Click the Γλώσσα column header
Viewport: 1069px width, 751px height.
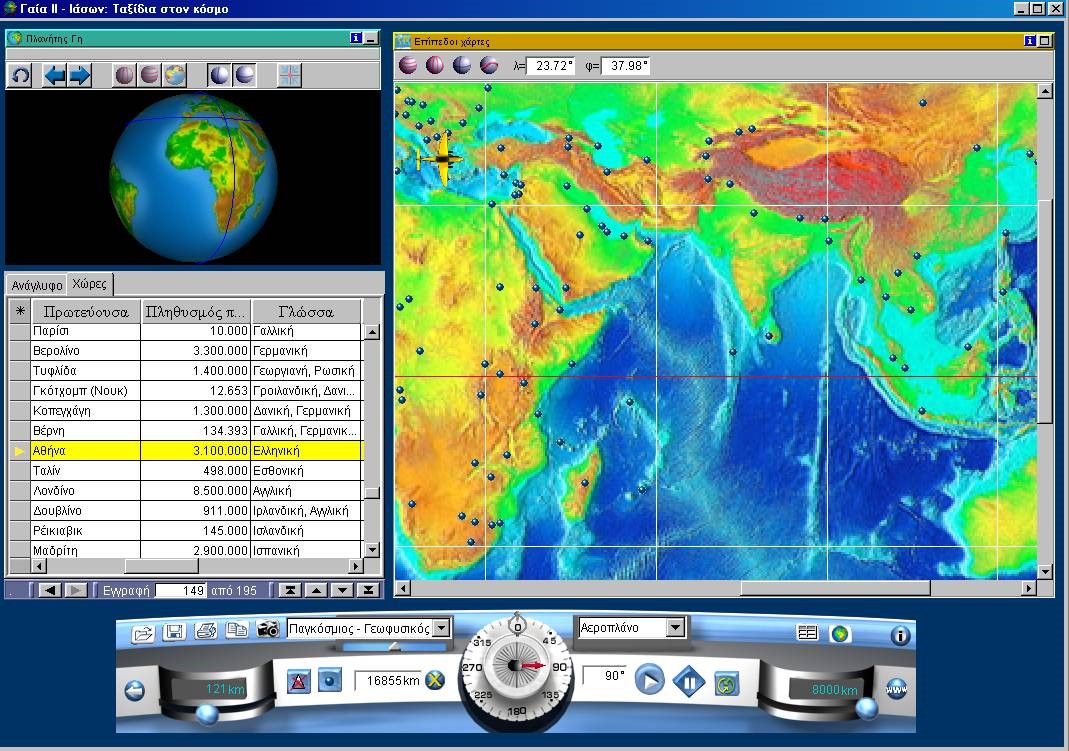click(306, 312)
